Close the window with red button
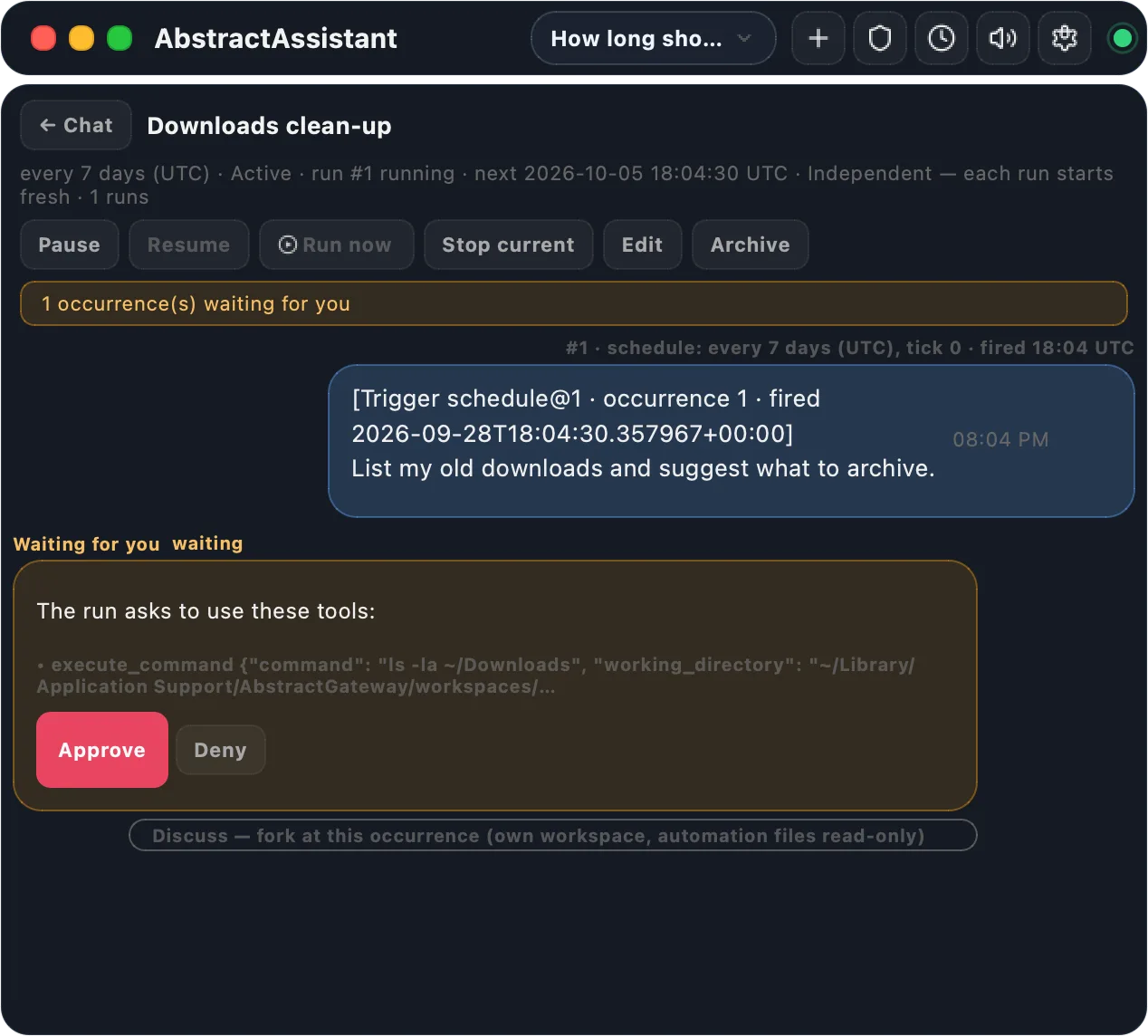Image resolution: width=1148 pixels, height=1036 pixels. click(43, 38)
